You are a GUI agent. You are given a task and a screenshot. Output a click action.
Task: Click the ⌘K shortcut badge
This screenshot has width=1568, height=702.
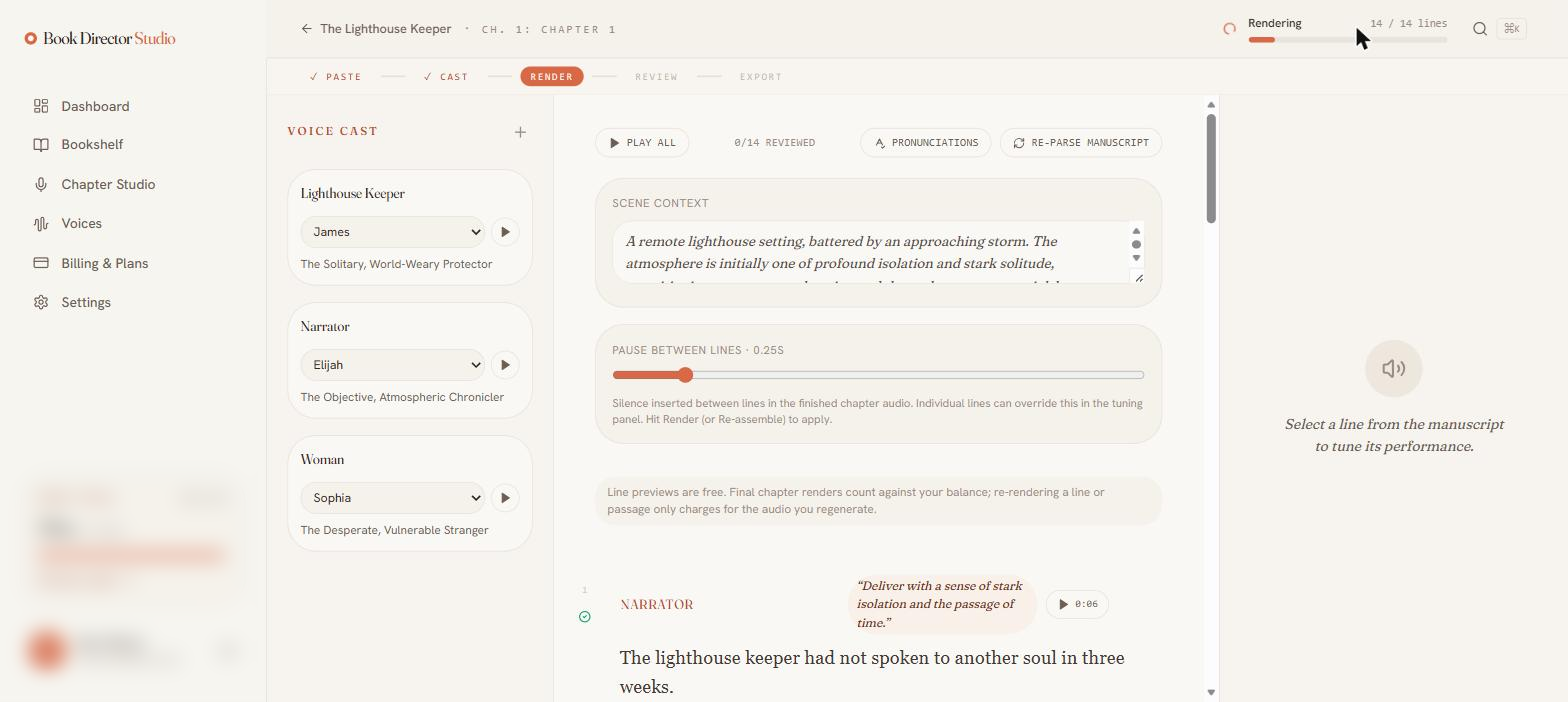[1512, 29]
